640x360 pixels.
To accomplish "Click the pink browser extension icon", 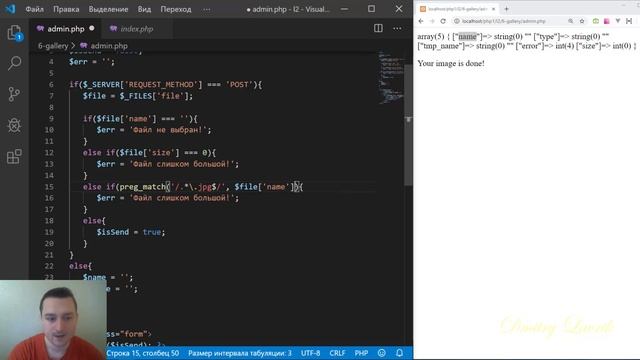I will pyautogui.click(x=607, y=21).
